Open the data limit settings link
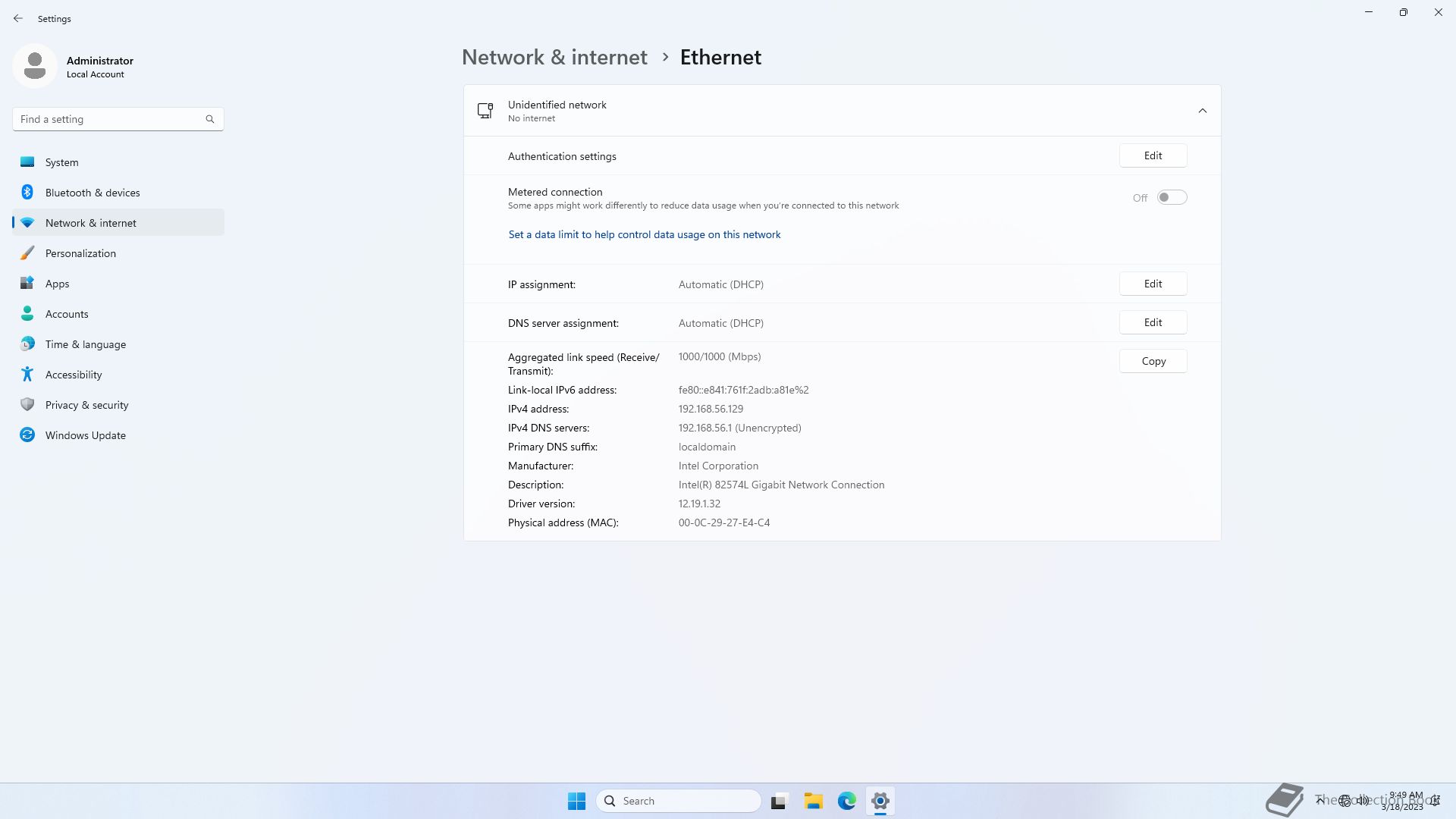 (644, 235)
